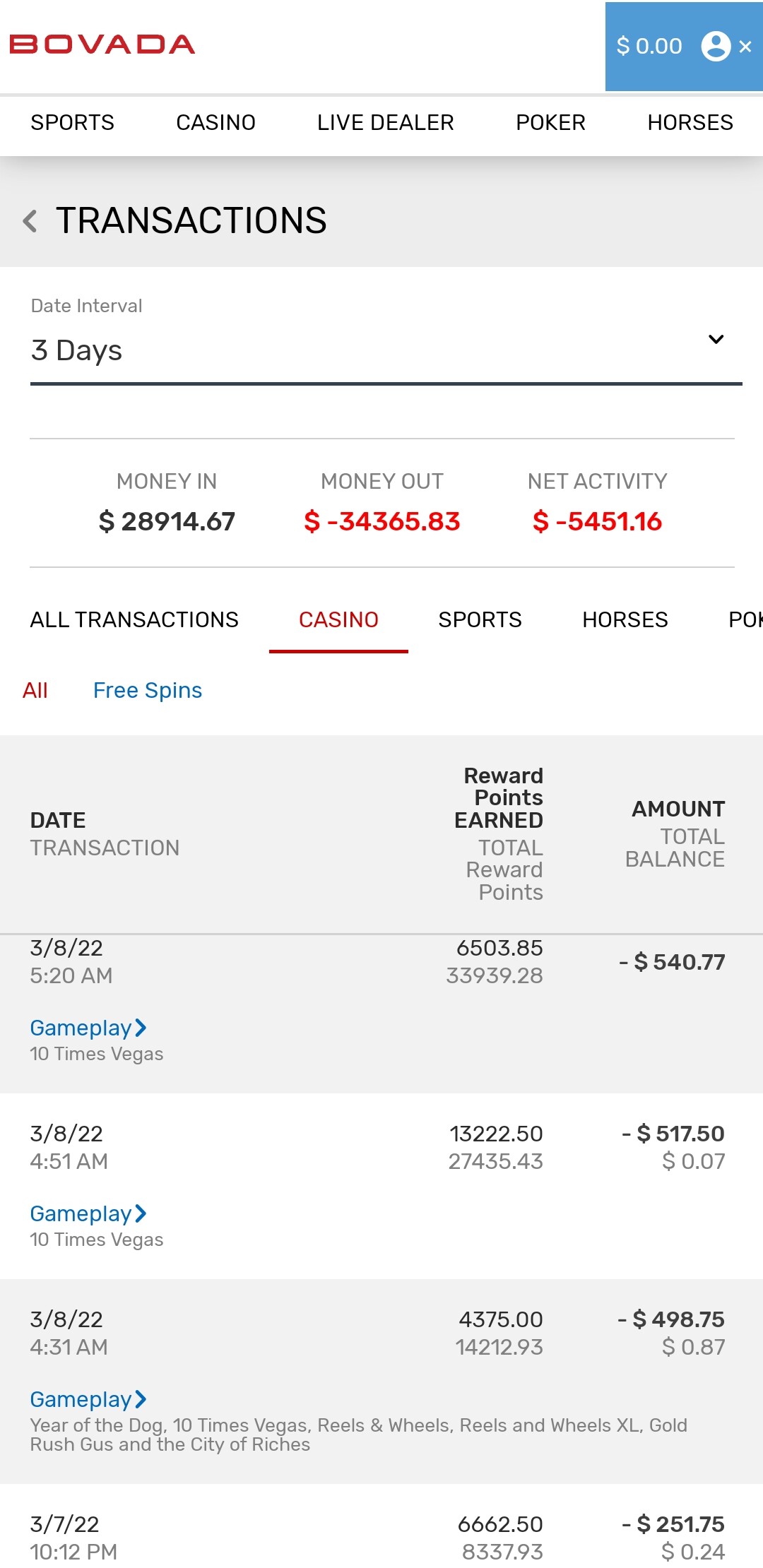Open the Sports navigation menu
Viewport: 763px width, 1568px height.
72,122
